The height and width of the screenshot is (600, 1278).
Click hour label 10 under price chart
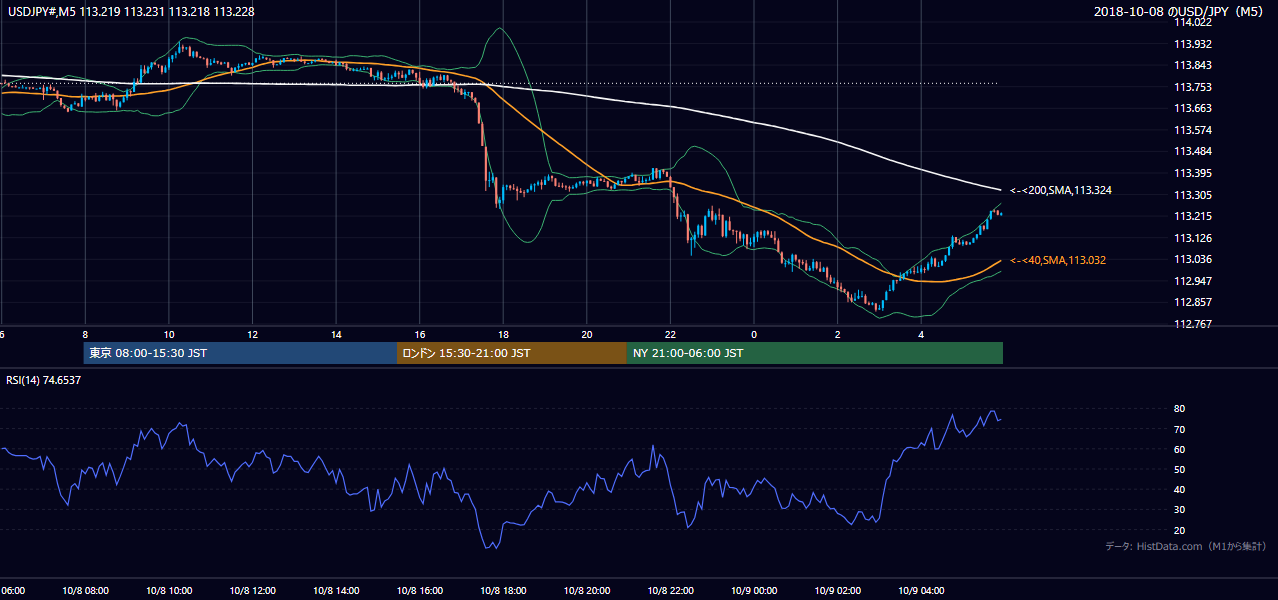[x=169, y=334]
